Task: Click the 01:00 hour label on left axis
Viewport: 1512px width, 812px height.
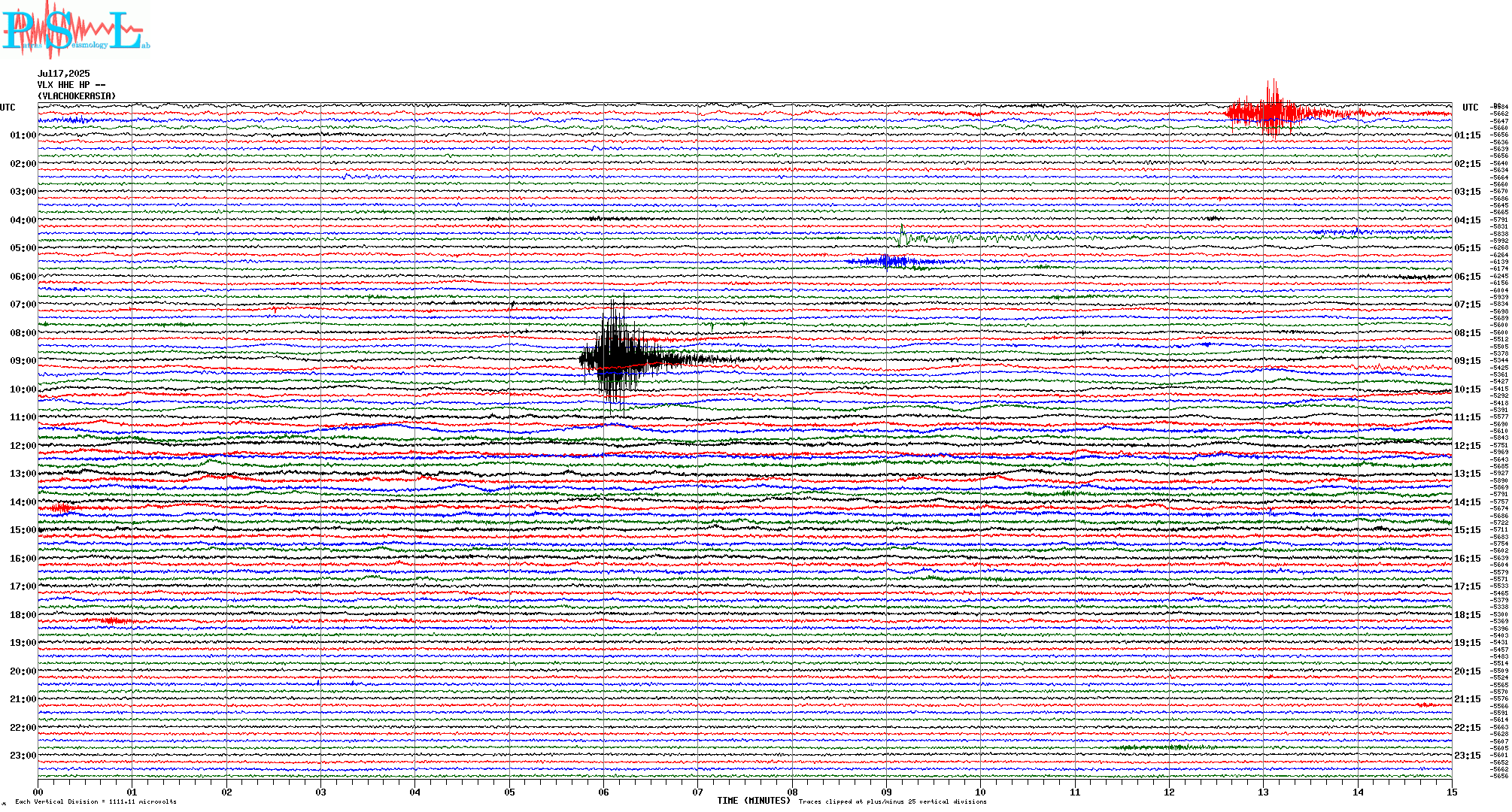Action: [23, 135]
